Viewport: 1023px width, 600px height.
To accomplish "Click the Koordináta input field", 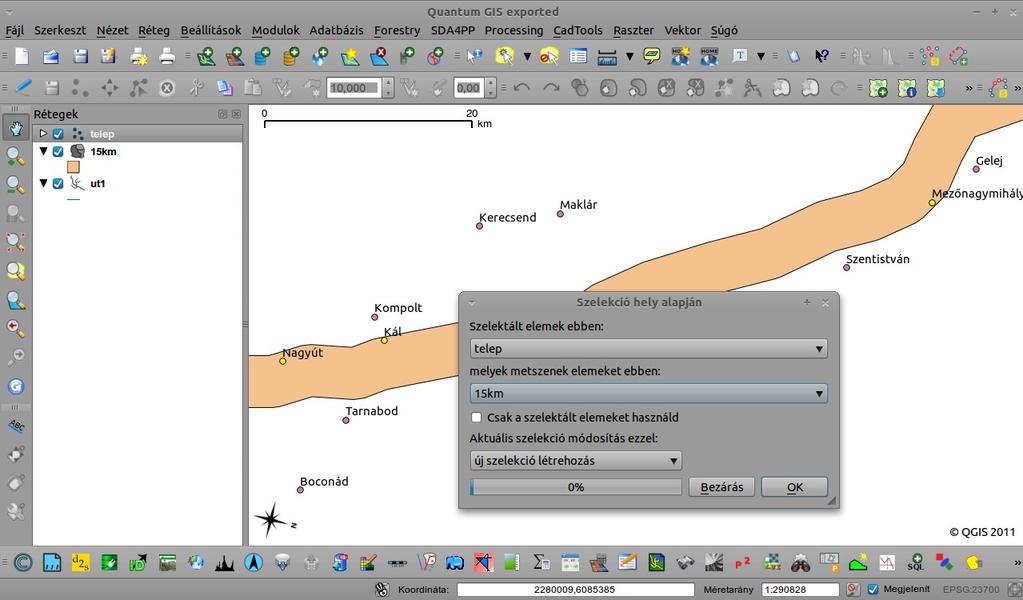I will [x=575, y=590].
